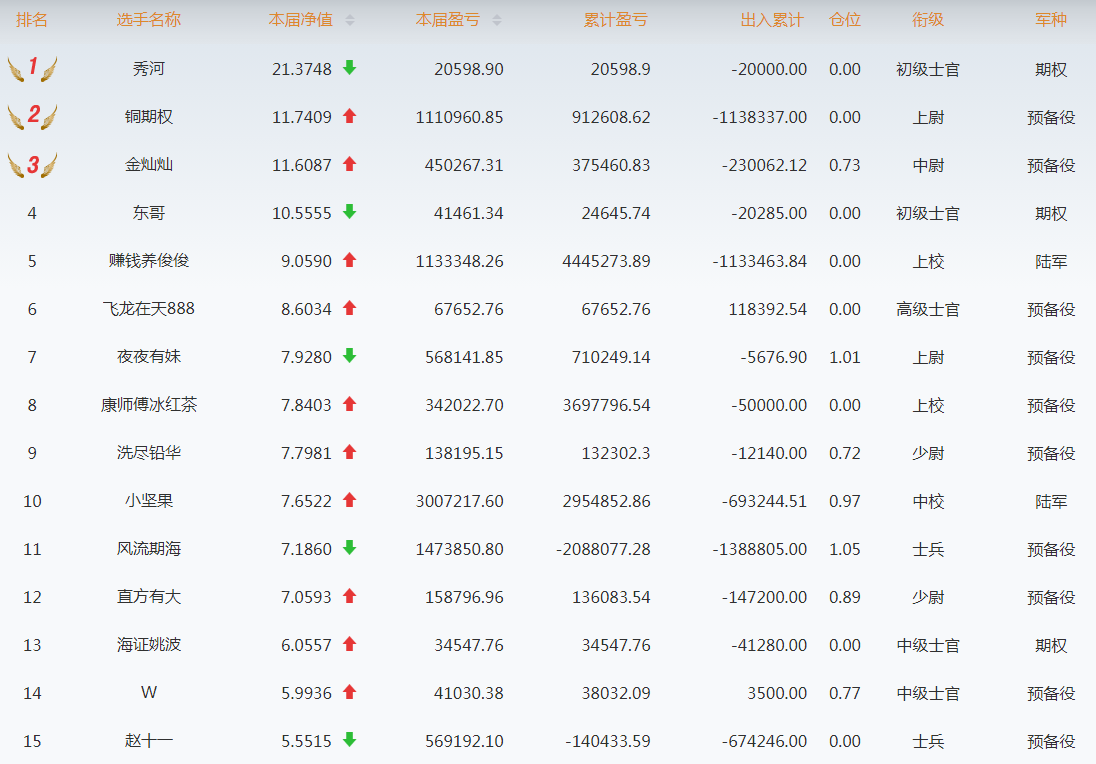The width and height of the screenshot is (1096, 764).
Task: Click green down arrow beside 5.5515
Action: pos(349,740)
